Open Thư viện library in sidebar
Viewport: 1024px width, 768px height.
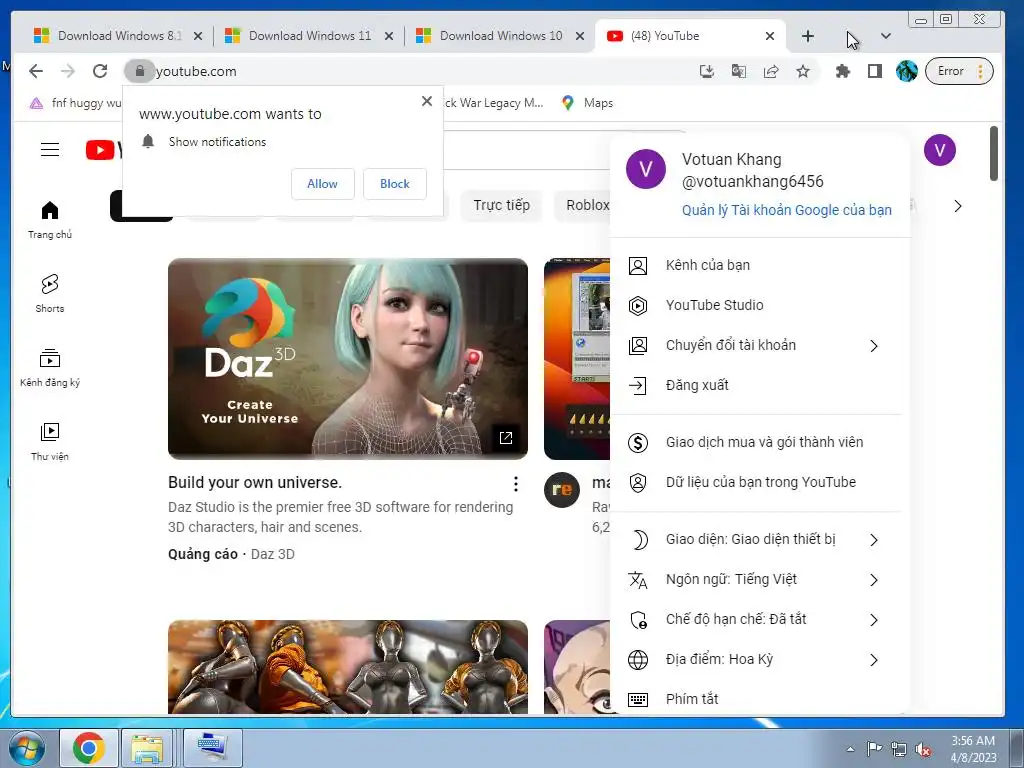click(x=50, y=441)
